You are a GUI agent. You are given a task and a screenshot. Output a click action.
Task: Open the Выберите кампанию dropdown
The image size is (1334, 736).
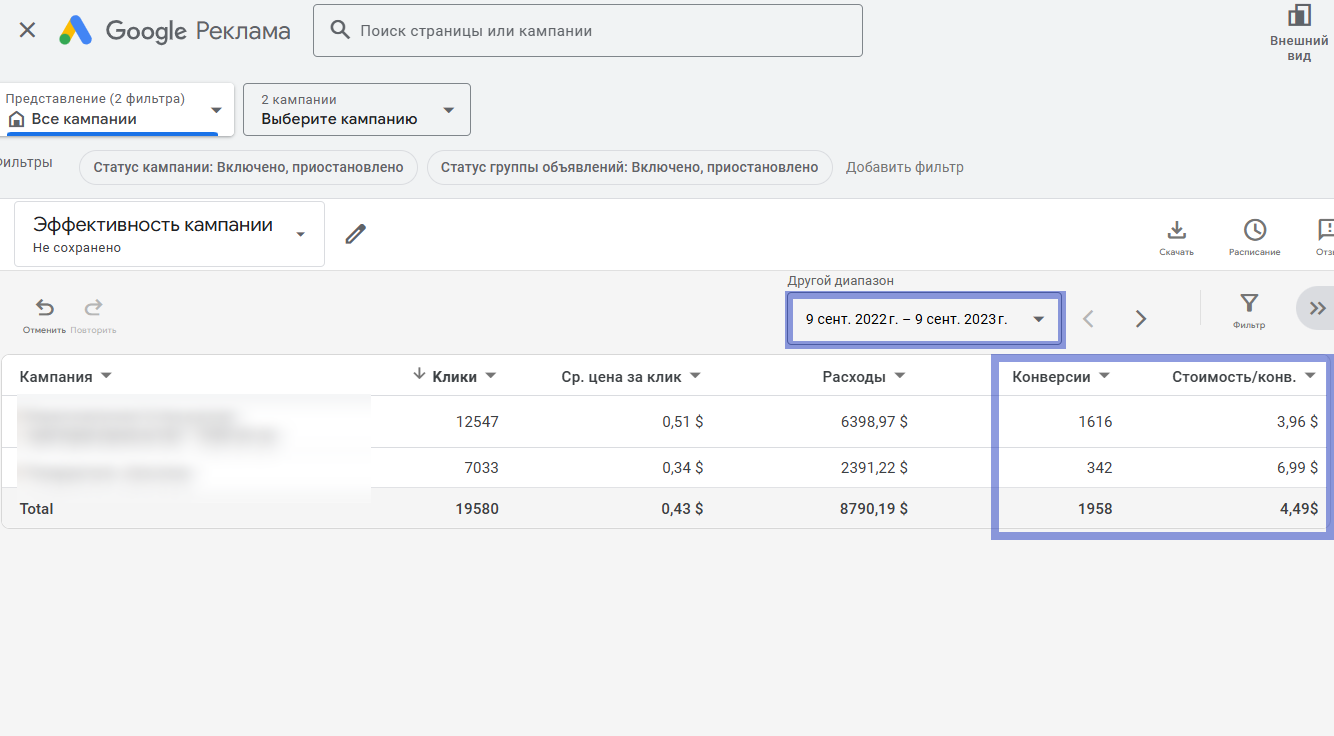[356, 108]
